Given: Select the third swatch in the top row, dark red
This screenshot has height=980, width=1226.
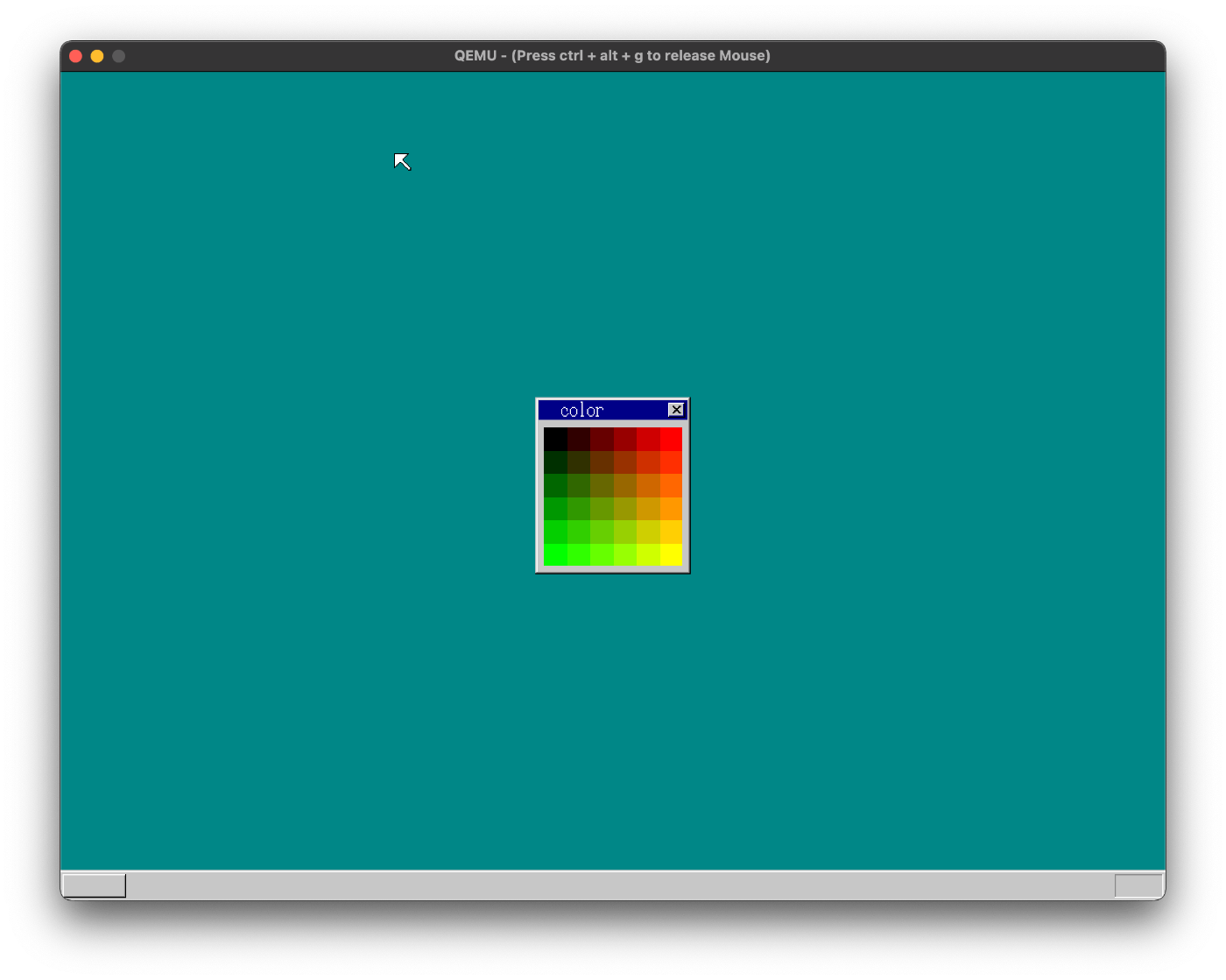Looking at the screenshot, I should point(602,439).
